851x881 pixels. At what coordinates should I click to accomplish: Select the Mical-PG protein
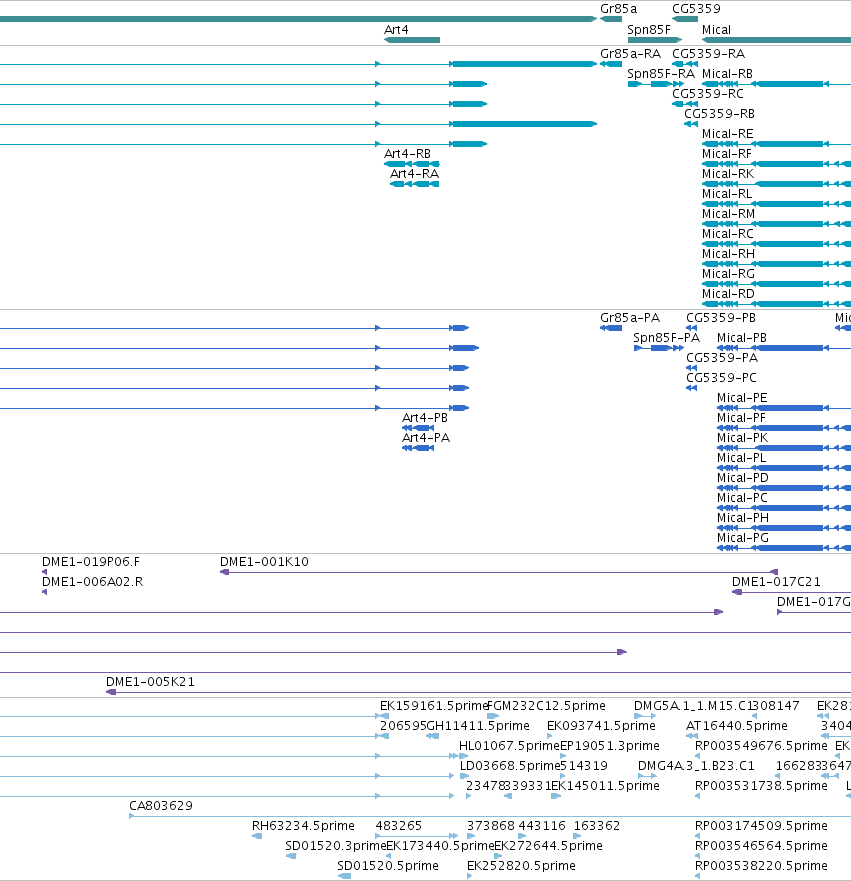pos(784,548)
